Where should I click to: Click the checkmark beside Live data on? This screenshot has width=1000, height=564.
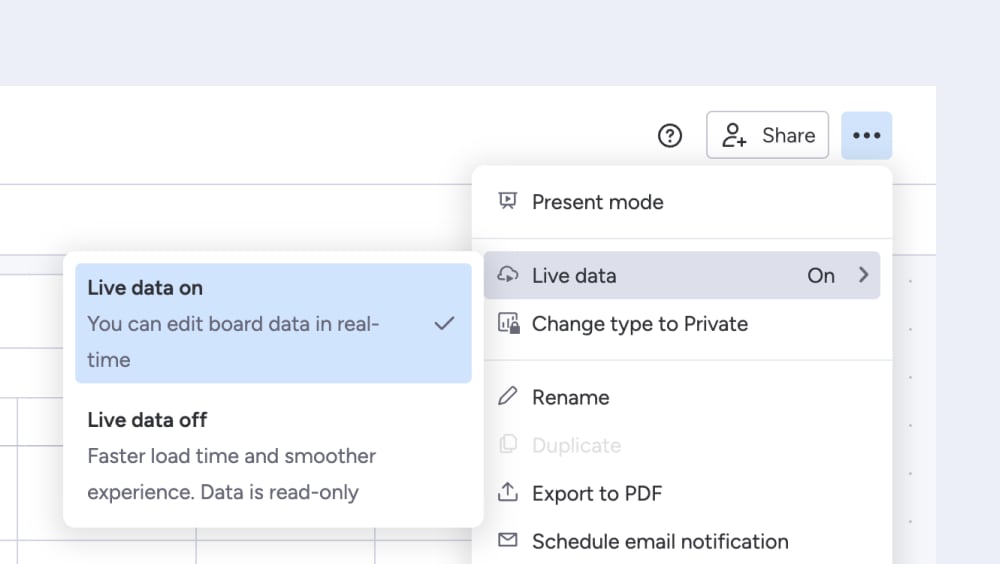(445, 323)
